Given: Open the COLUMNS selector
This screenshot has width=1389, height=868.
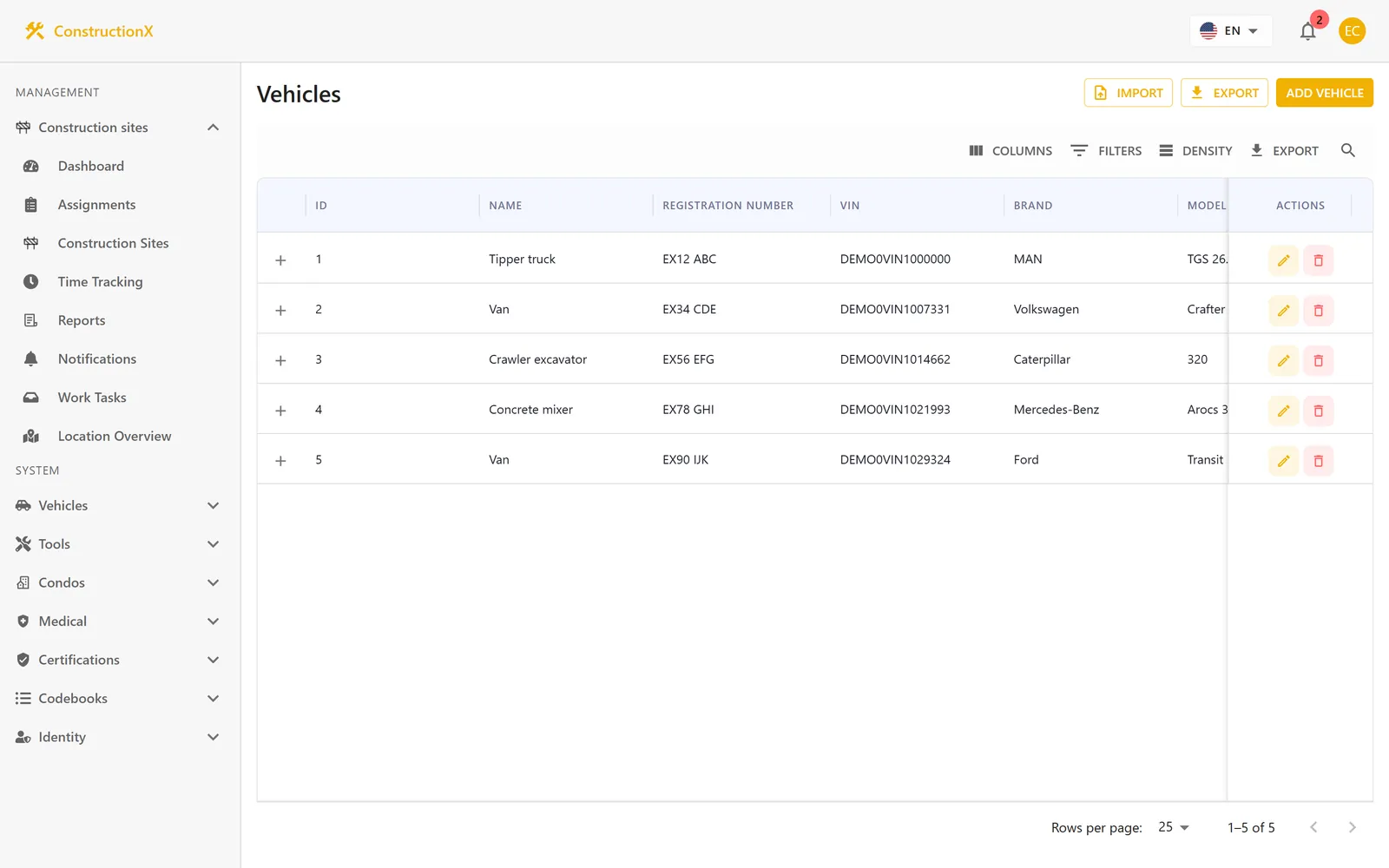Looking at the screenshot, I should [x=1010, y=151].
